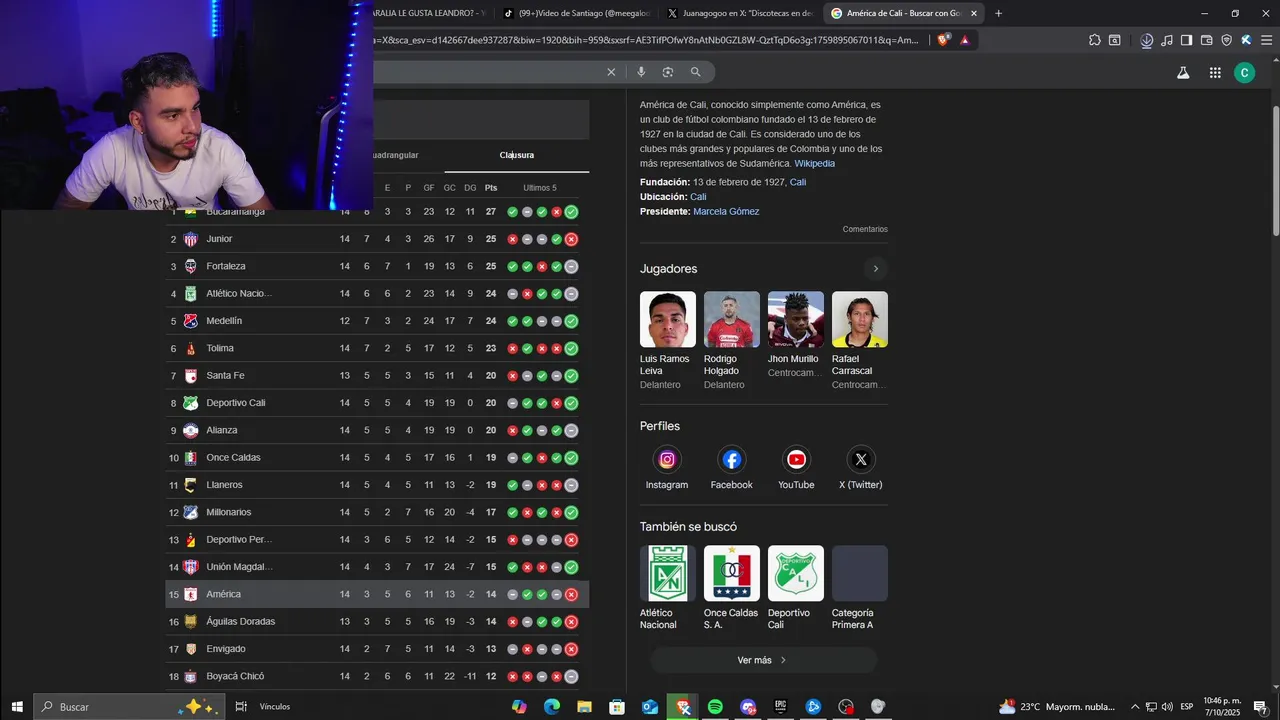
Task: Open the Rodrigo Holgado player card
Action: click(731, 341)
